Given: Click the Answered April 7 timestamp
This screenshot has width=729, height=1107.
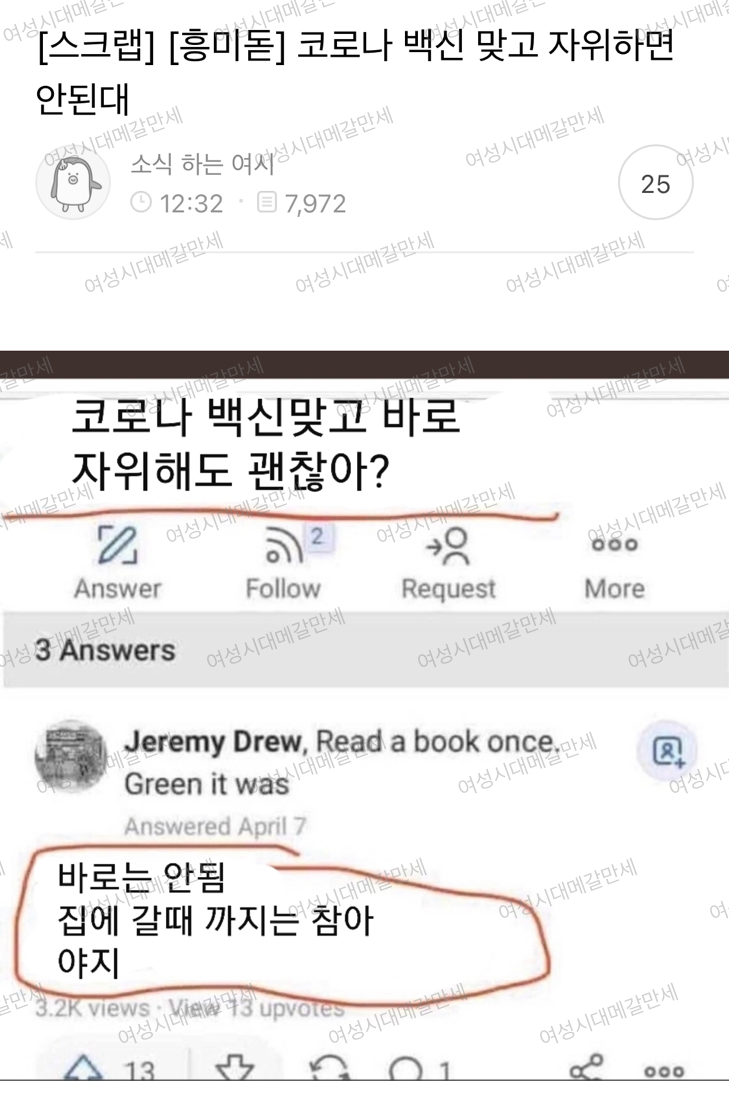Looking at the screenshot, I should [x=215, y=826].
